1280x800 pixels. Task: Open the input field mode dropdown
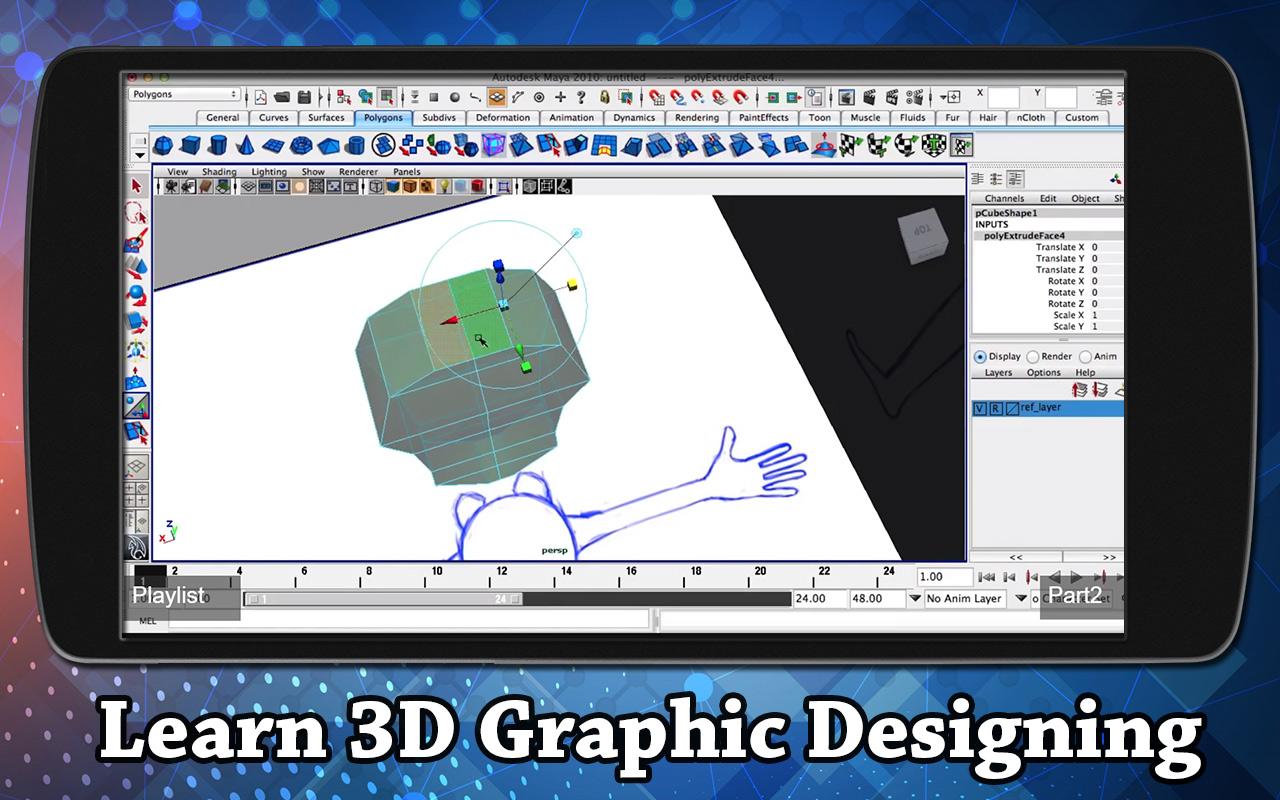(951, 97)
